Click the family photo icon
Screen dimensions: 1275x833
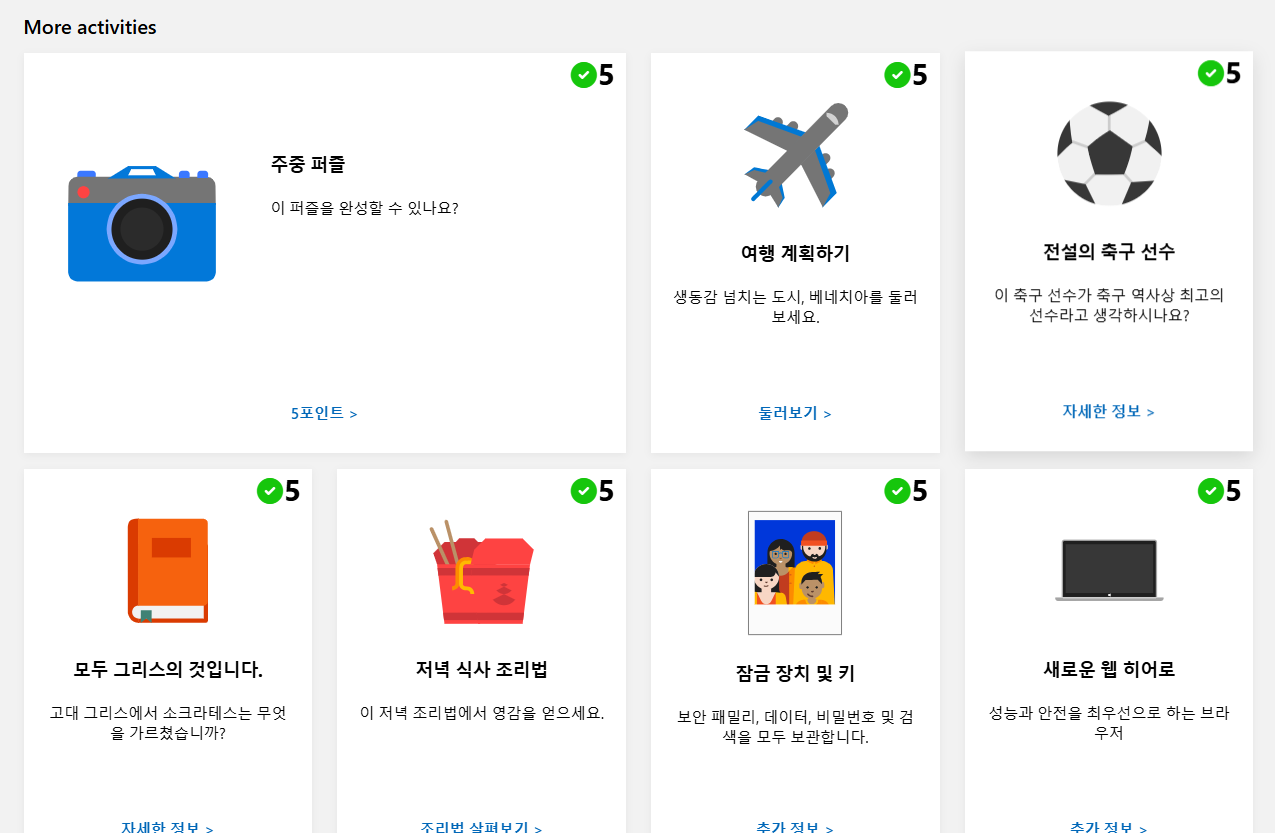pos(795,573)
